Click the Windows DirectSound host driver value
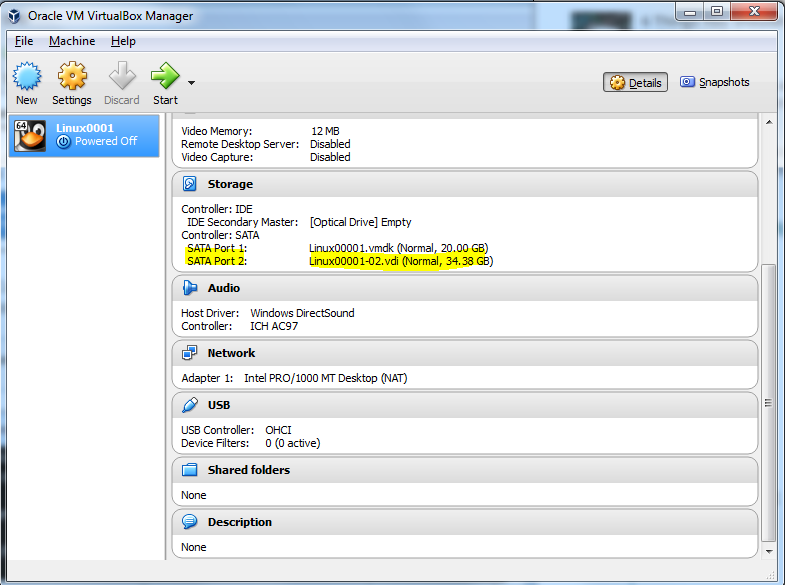The height and width of the screenshot is (585, 785). click(302, 313)
